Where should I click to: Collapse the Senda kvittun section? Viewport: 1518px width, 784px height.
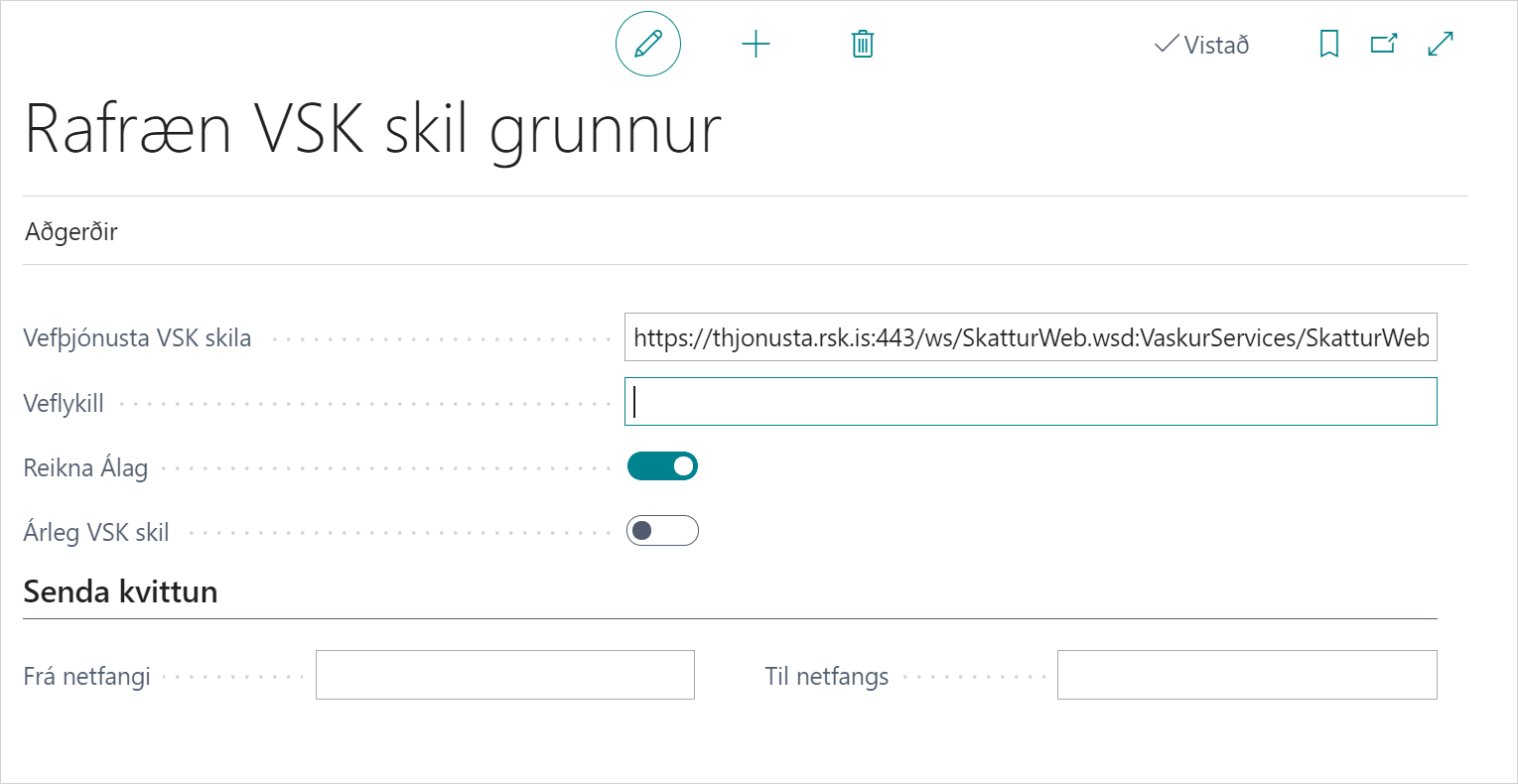[120, 591]
